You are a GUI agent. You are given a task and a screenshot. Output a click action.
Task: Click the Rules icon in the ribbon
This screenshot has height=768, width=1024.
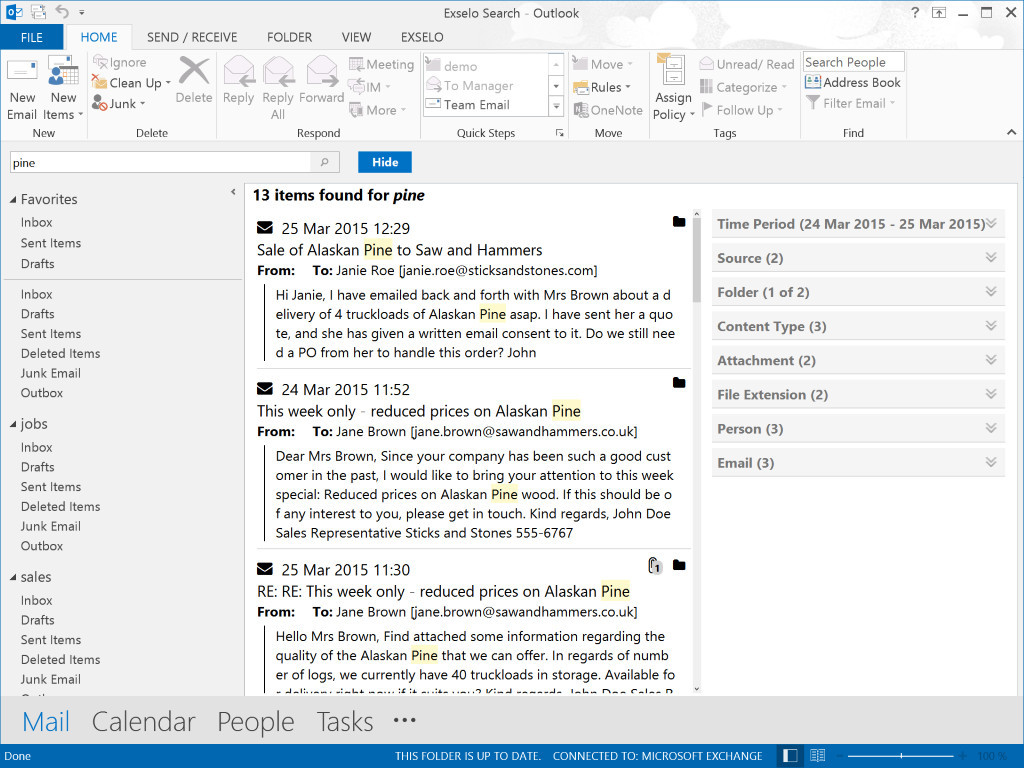581,88
